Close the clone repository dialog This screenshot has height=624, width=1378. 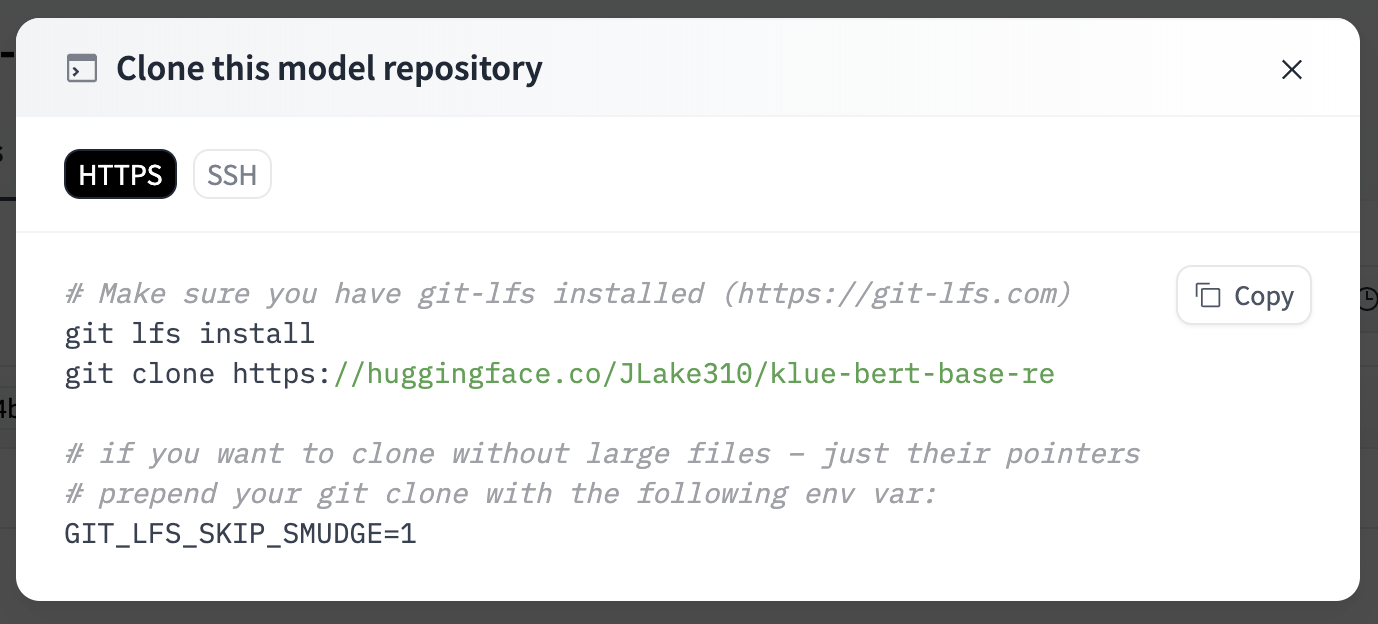[x=1292, y=69]
